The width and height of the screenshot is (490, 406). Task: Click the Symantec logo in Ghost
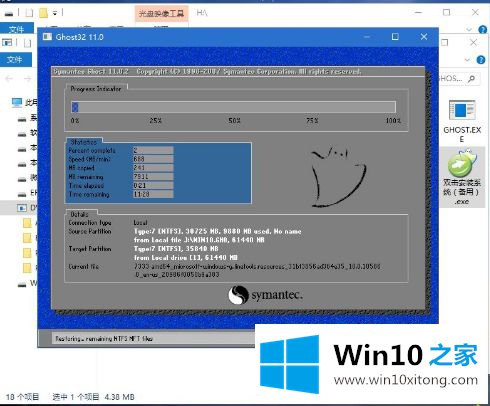tap(265, 295)
